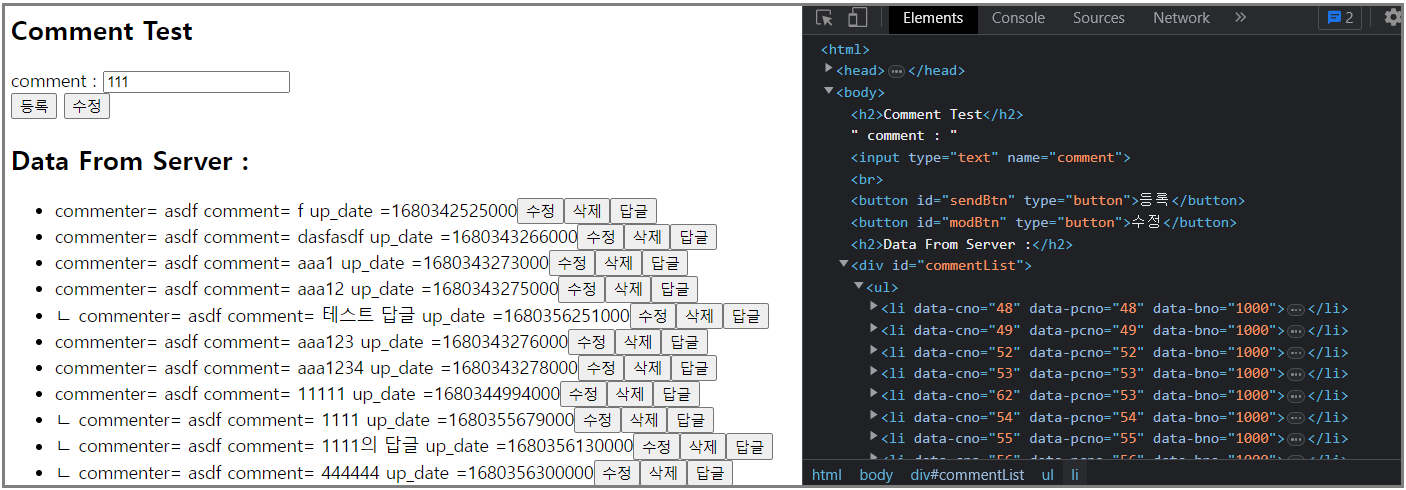Image resolution: width=1406 pixels, height=490 pixels.
Task: Expand the head element node
Action: 829,70
